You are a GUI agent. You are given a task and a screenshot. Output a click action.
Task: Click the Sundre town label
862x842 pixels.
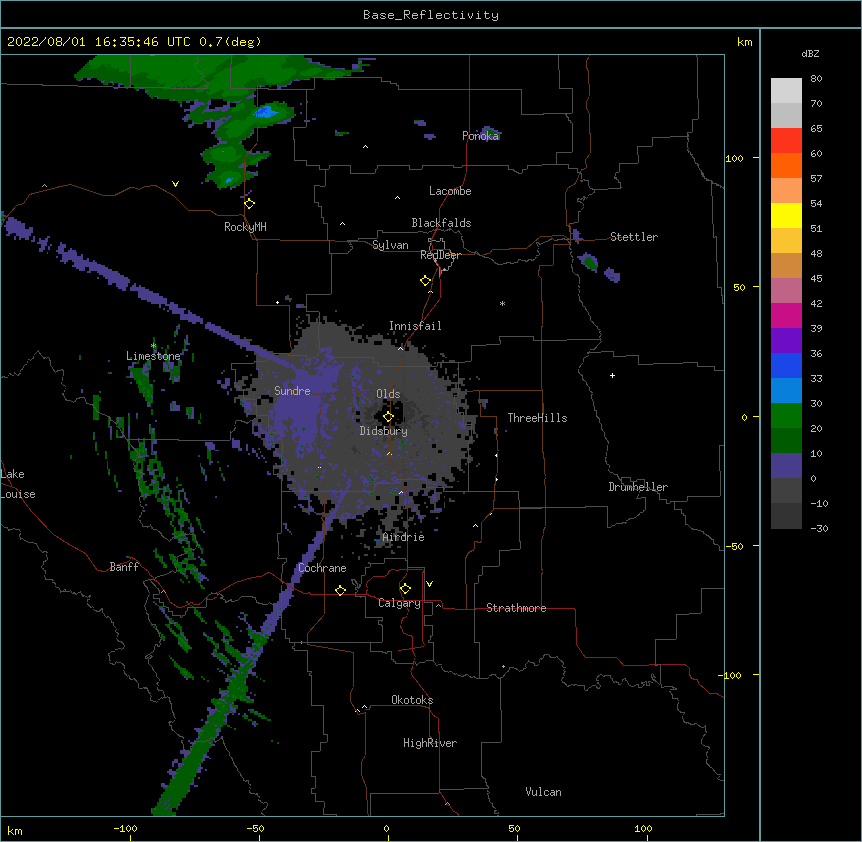click(292, 391)
